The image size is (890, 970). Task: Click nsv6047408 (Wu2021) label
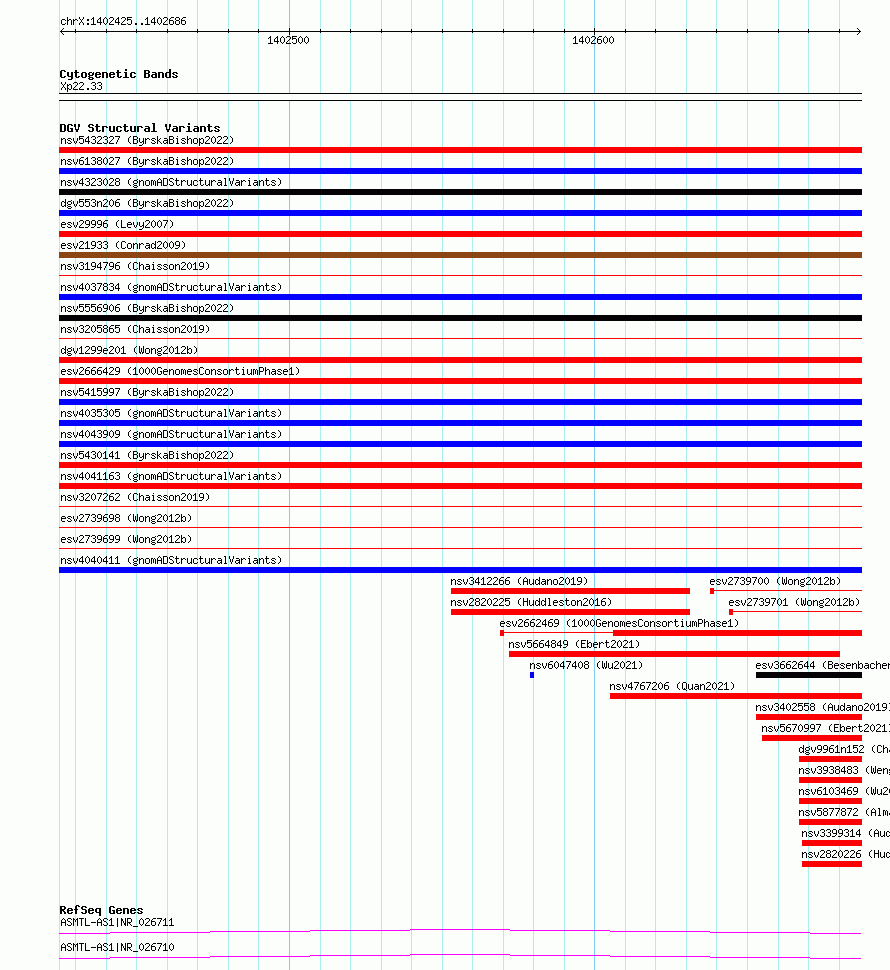586,666
